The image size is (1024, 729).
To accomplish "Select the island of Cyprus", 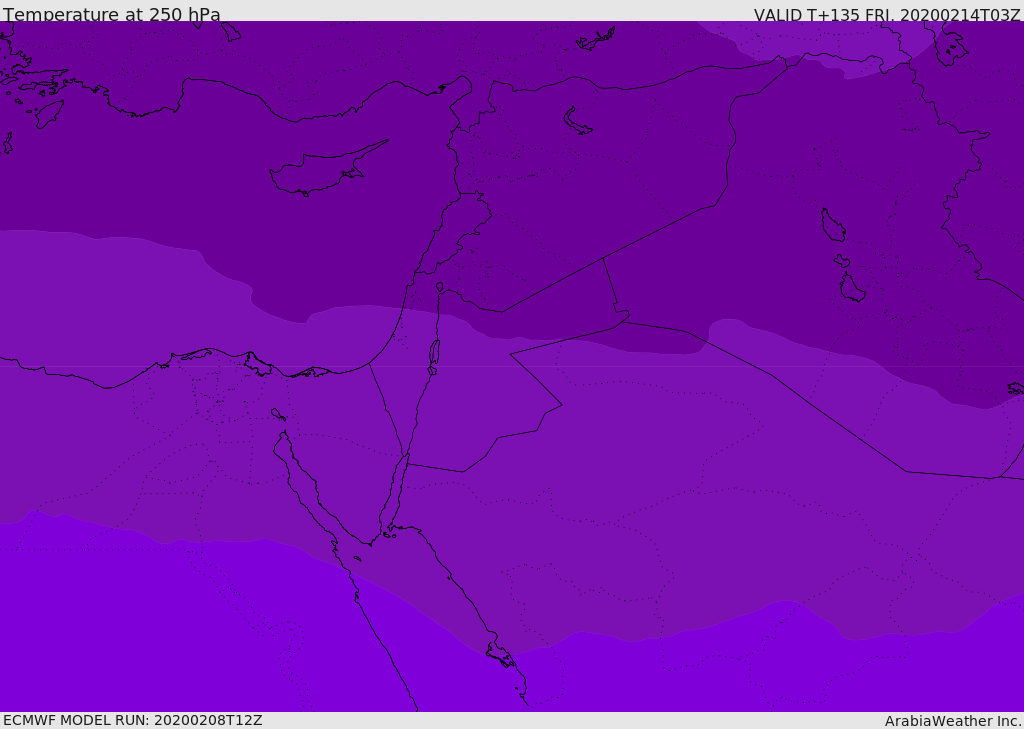I will point(318,172).
